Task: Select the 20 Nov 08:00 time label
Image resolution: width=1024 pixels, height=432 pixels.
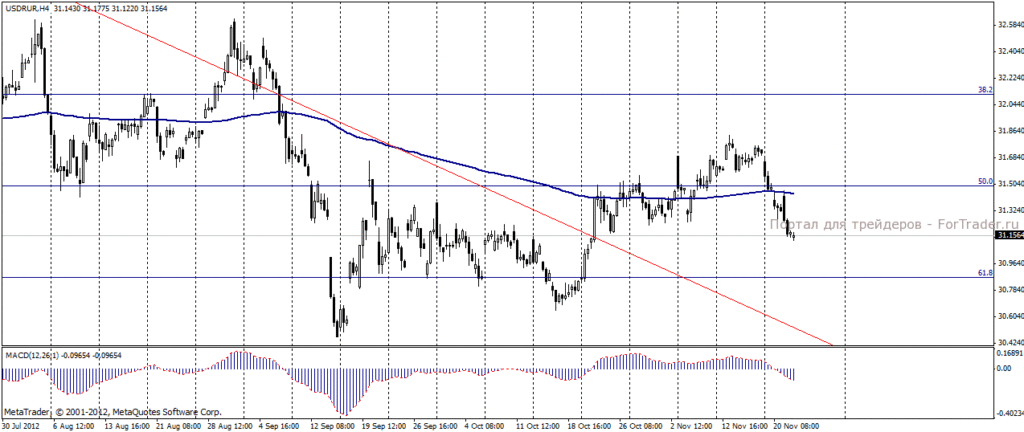Action: 796,425
